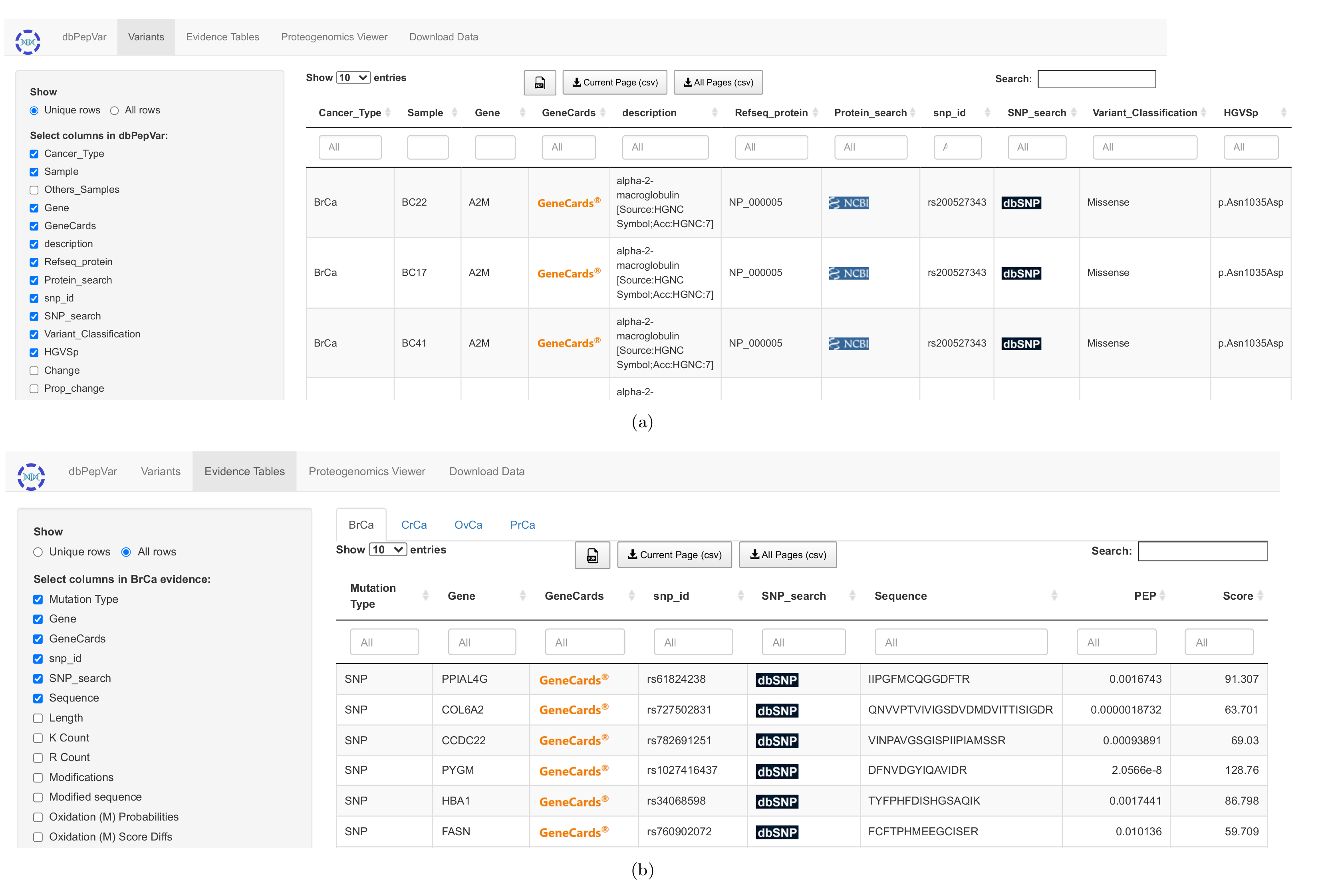The height and width of the screenshot is (896, 1320).
Task: Select the All rows radio in top panel
Action: pos(115,111)
